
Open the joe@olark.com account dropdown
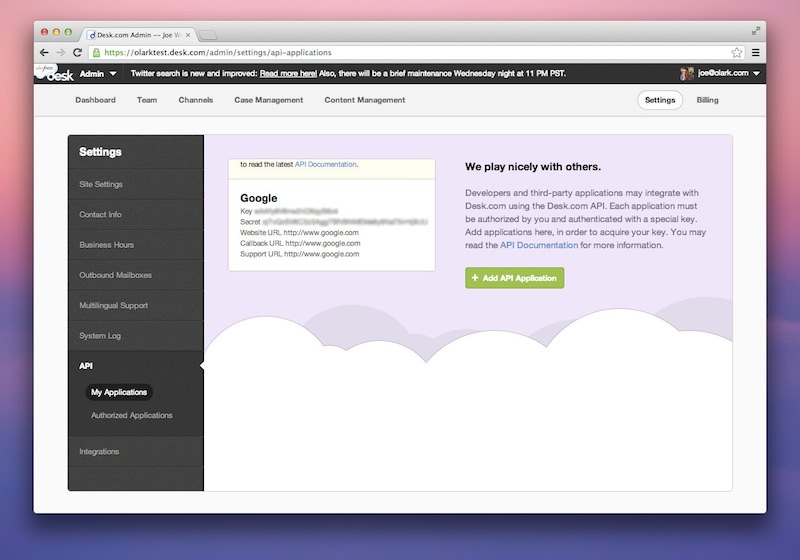click(x=729, y=73)
